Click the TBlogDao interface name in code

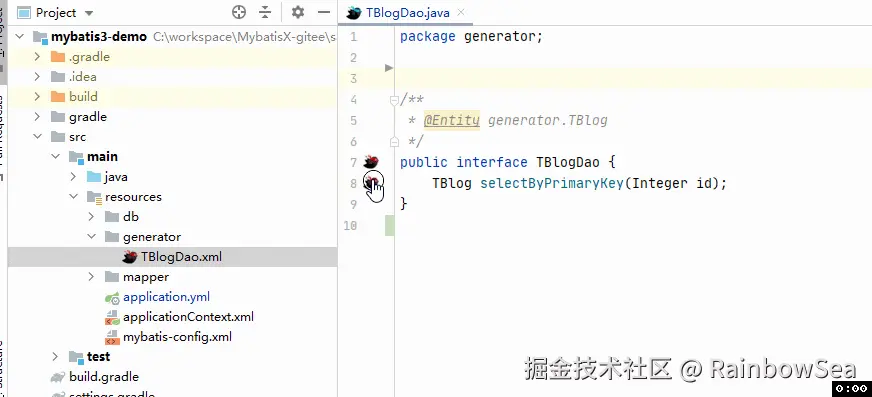(568, 162)
